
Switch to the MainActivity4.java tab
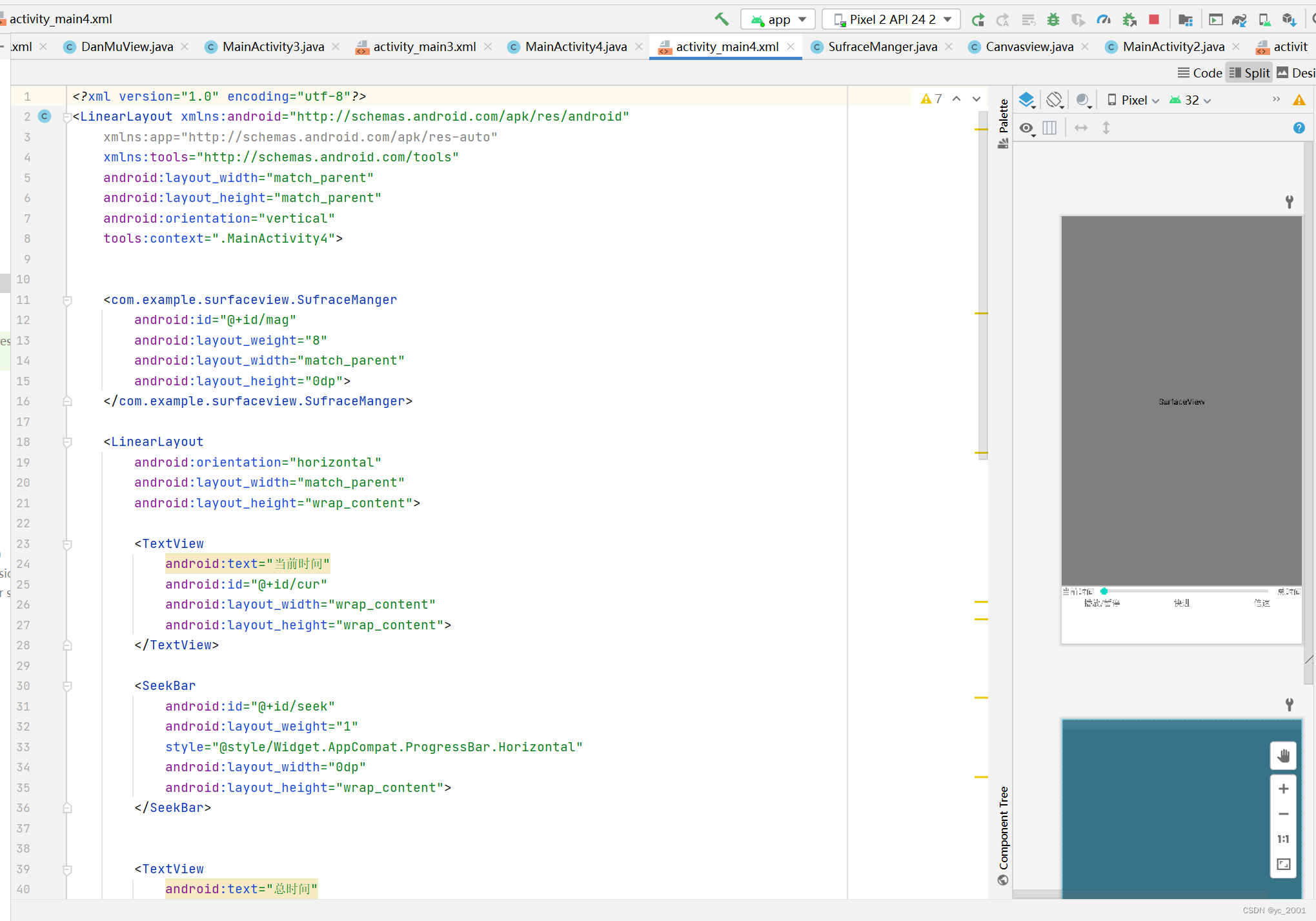(575, 46)
